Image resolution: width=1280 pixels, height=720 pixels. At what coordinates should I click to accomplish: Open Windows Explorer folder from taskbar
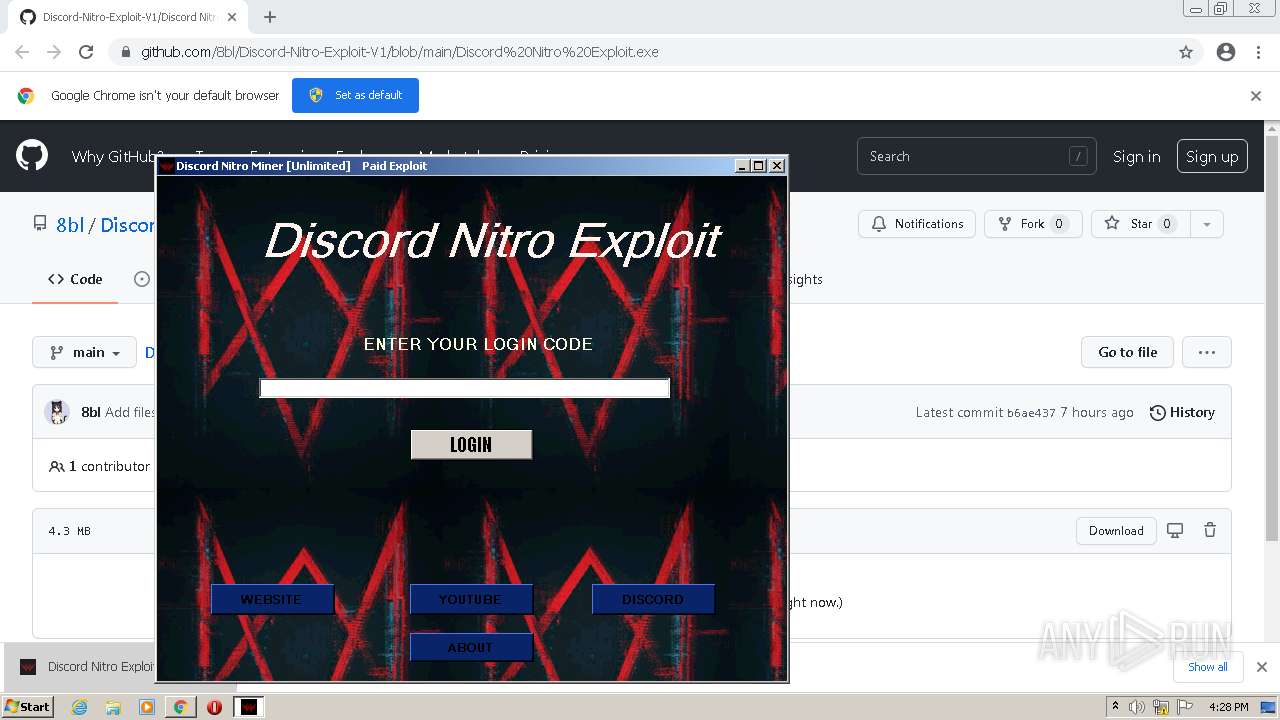(113, 707)
